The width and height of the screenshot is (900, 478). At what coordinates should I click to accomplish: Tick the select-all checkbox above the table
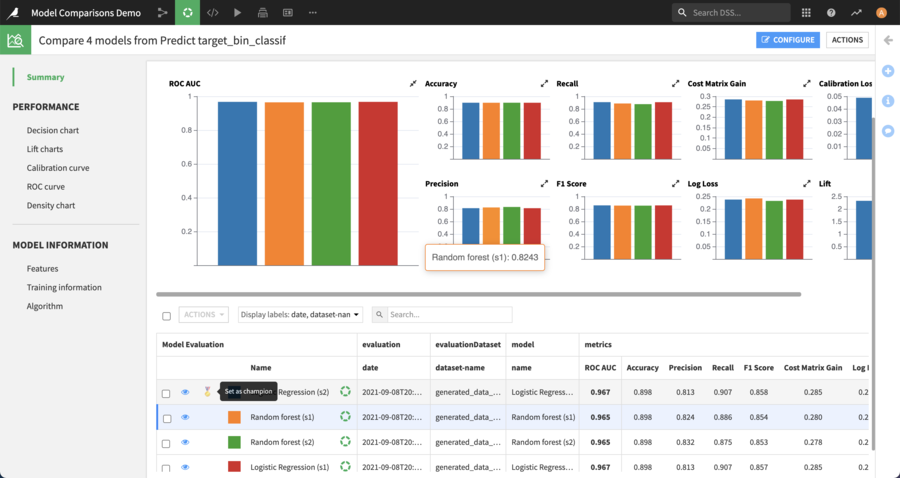pyautogui.click(x=167, y=315)
